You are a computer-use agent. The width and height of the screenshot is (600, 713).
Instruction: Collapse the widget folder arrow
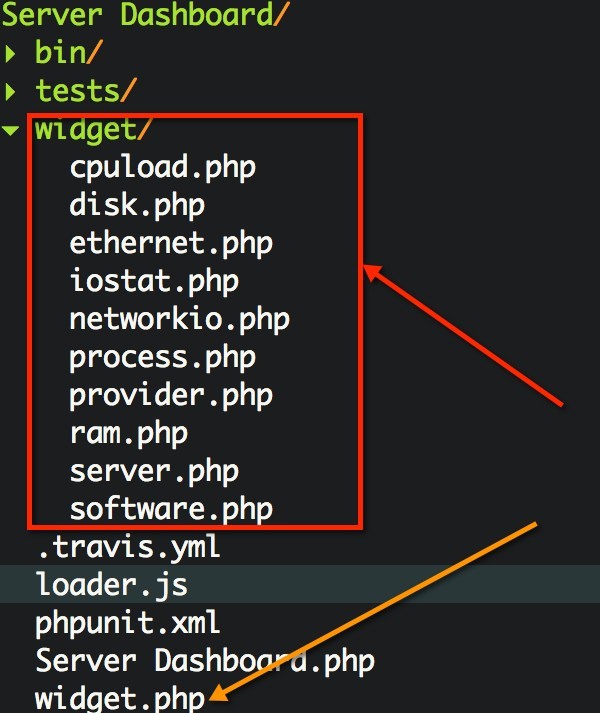pos(10,131)
